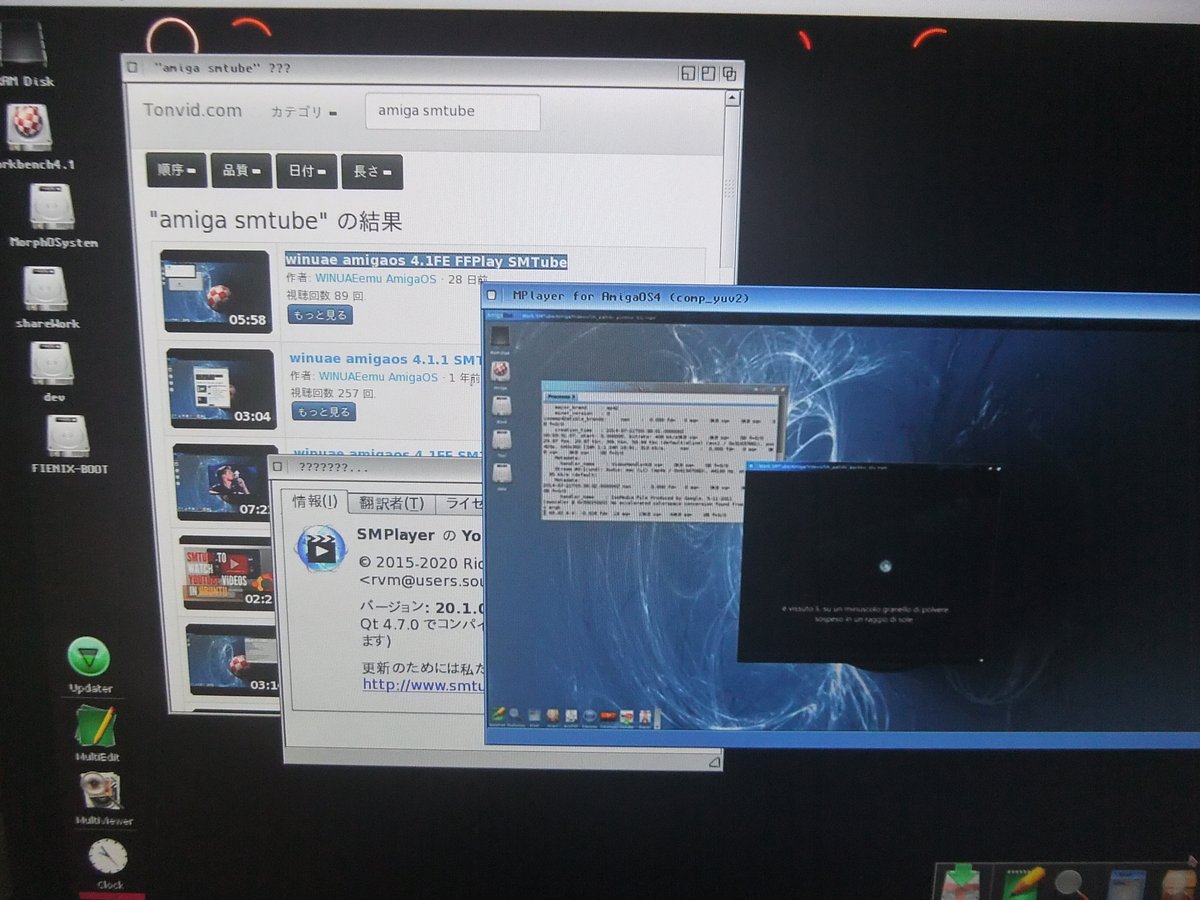This screenshot has height=900, width=1200.
Task: Click the blue window dock icon
Action: [x=1128, y=885]
